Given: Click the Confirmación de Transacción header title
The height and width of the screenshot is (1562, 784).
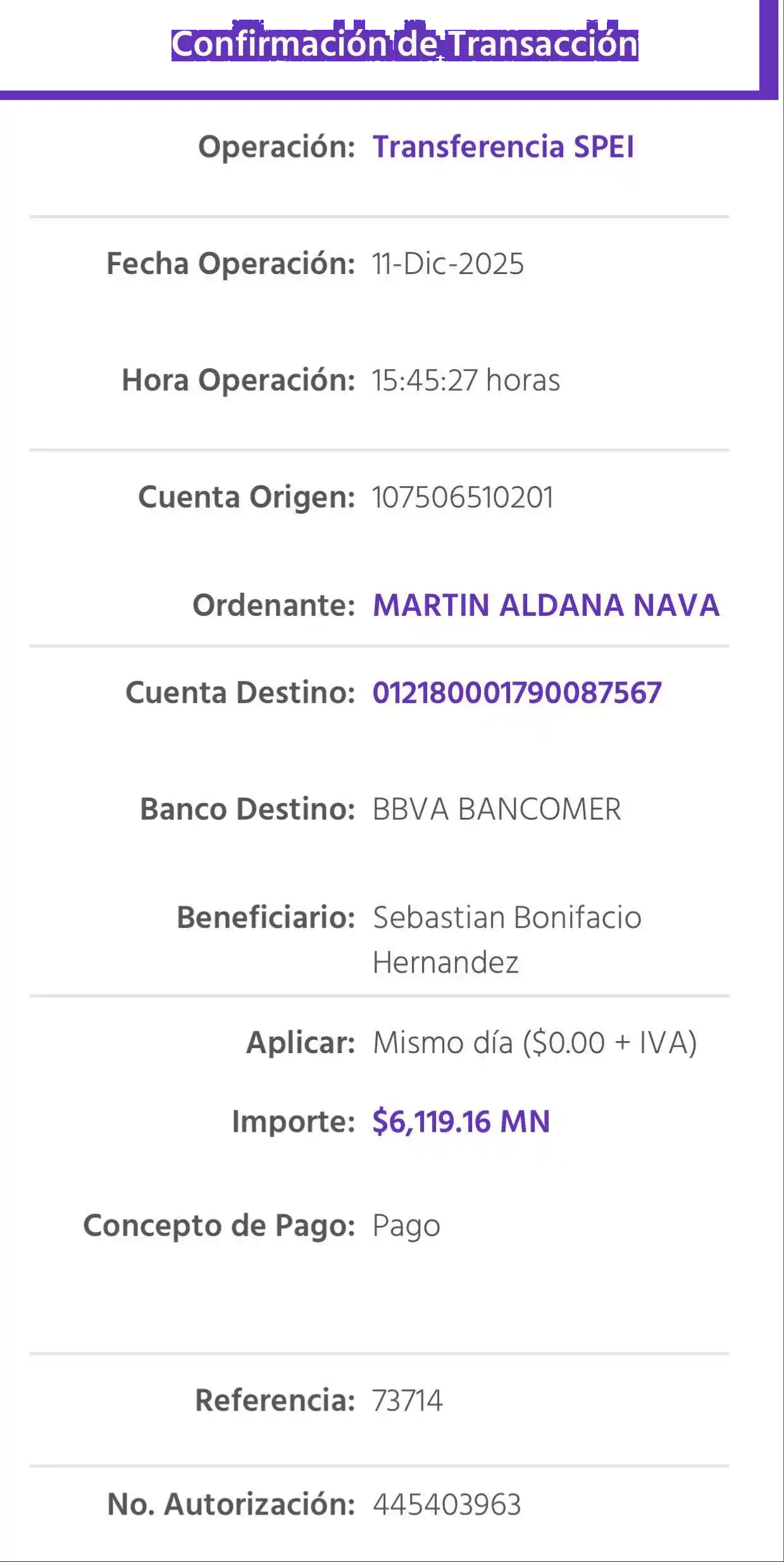Looking at the screenshot, I should coord(404,44).
